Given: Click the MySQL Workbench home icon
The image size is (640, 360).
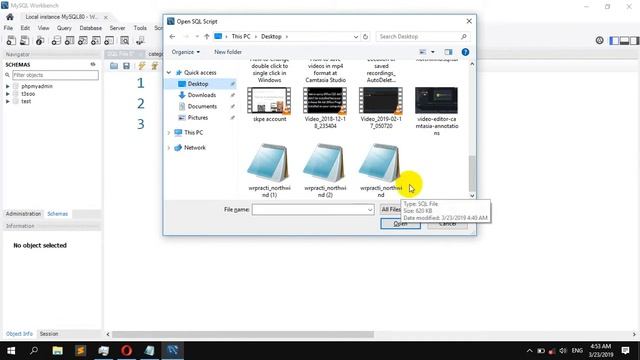Looking at the screenshot, I should tap(10, 17).
